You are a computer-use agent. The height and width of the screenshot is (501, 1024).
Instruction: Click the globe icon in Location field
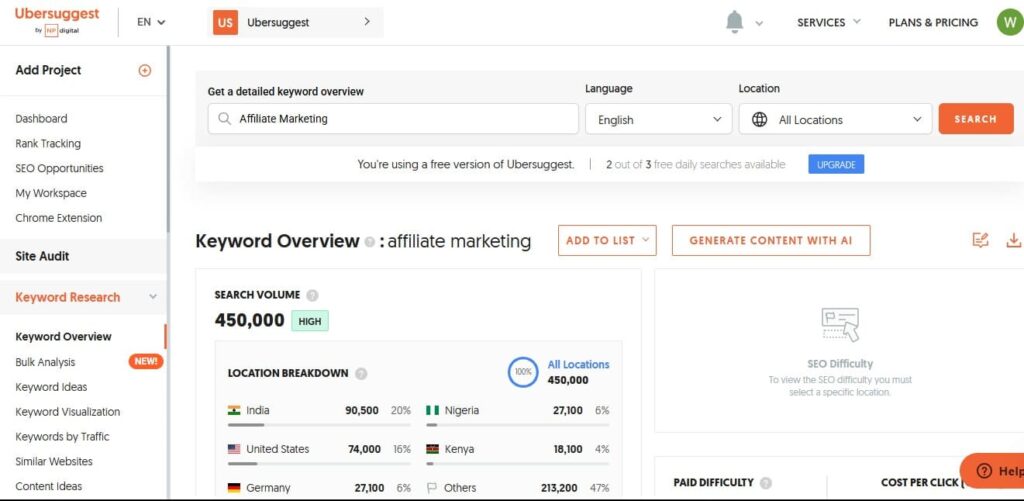pos(760,120)
